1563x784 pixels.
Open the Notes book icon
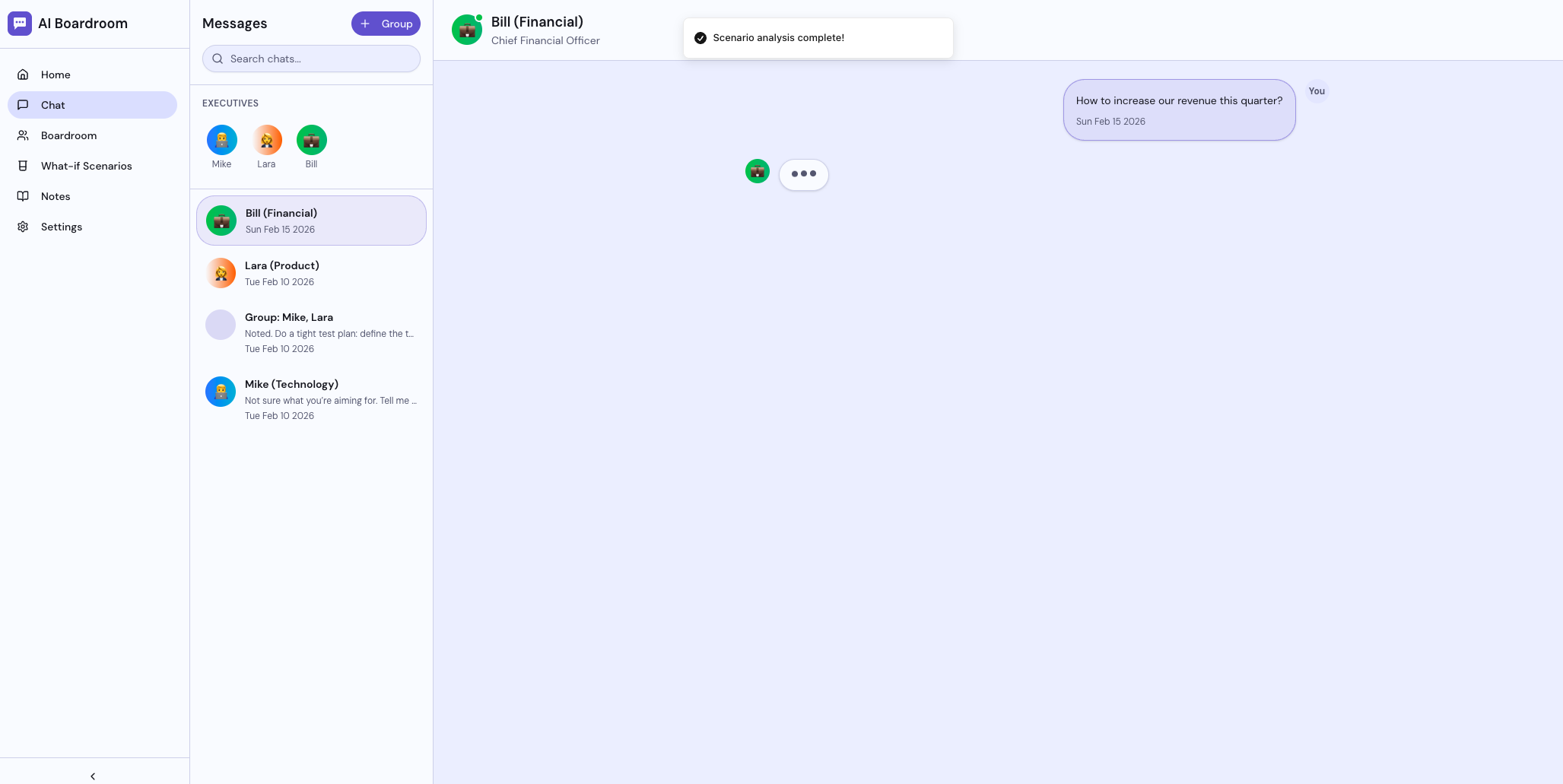[x=23, y=196]
